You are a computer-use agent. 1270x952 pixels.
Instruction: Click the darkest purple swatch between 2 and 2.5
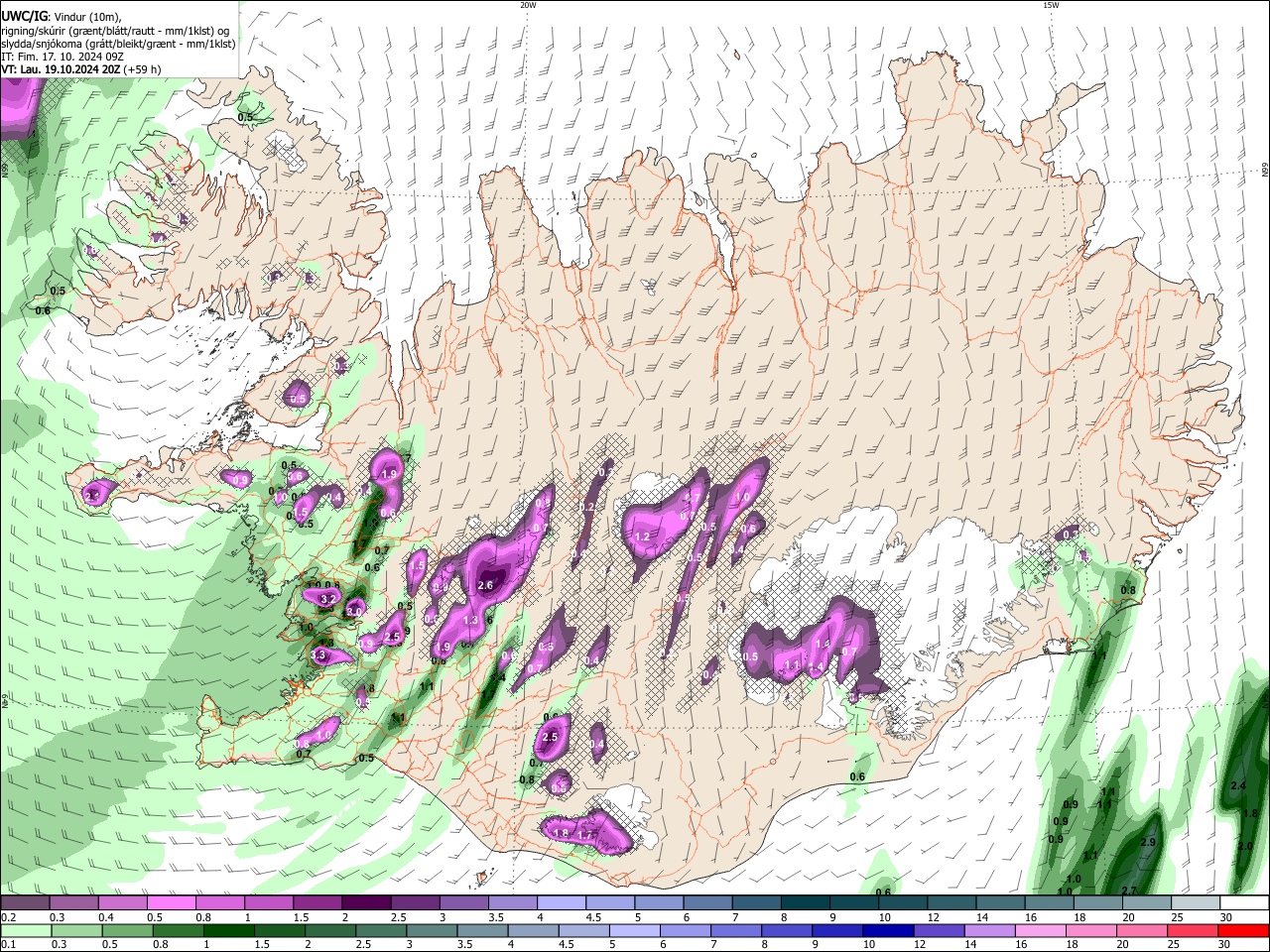366,902
